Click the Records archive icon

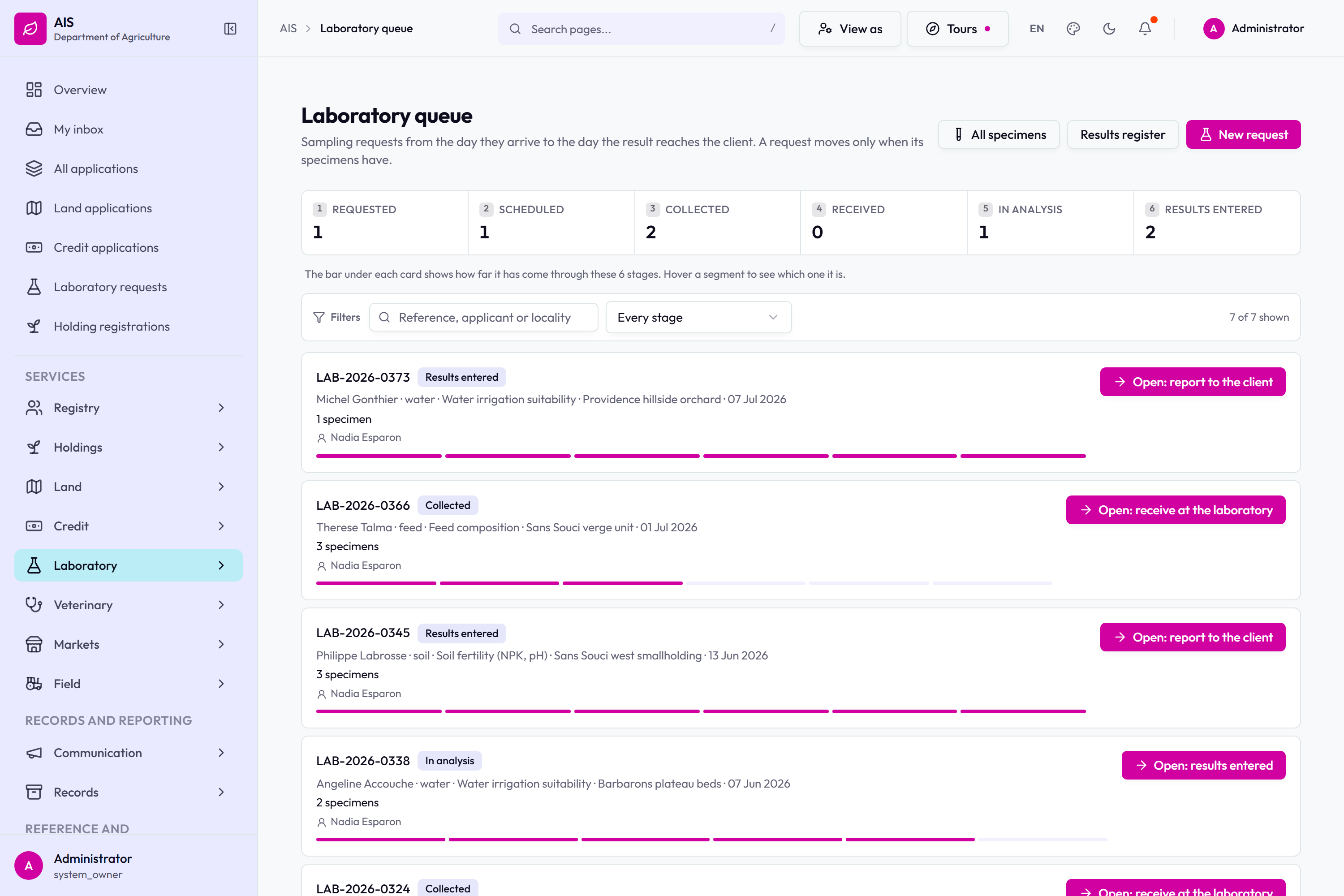pyautogui.click(x=34, y=792)
